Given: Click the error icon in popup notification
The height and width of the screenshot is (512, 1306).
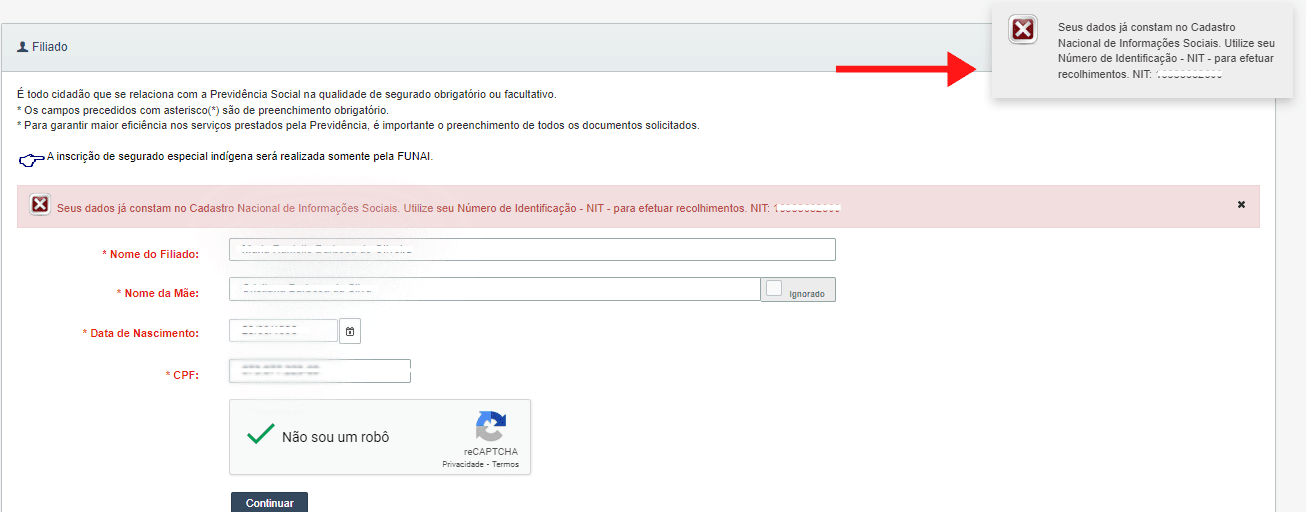Looking at the screenshot, I should 1023,30.
